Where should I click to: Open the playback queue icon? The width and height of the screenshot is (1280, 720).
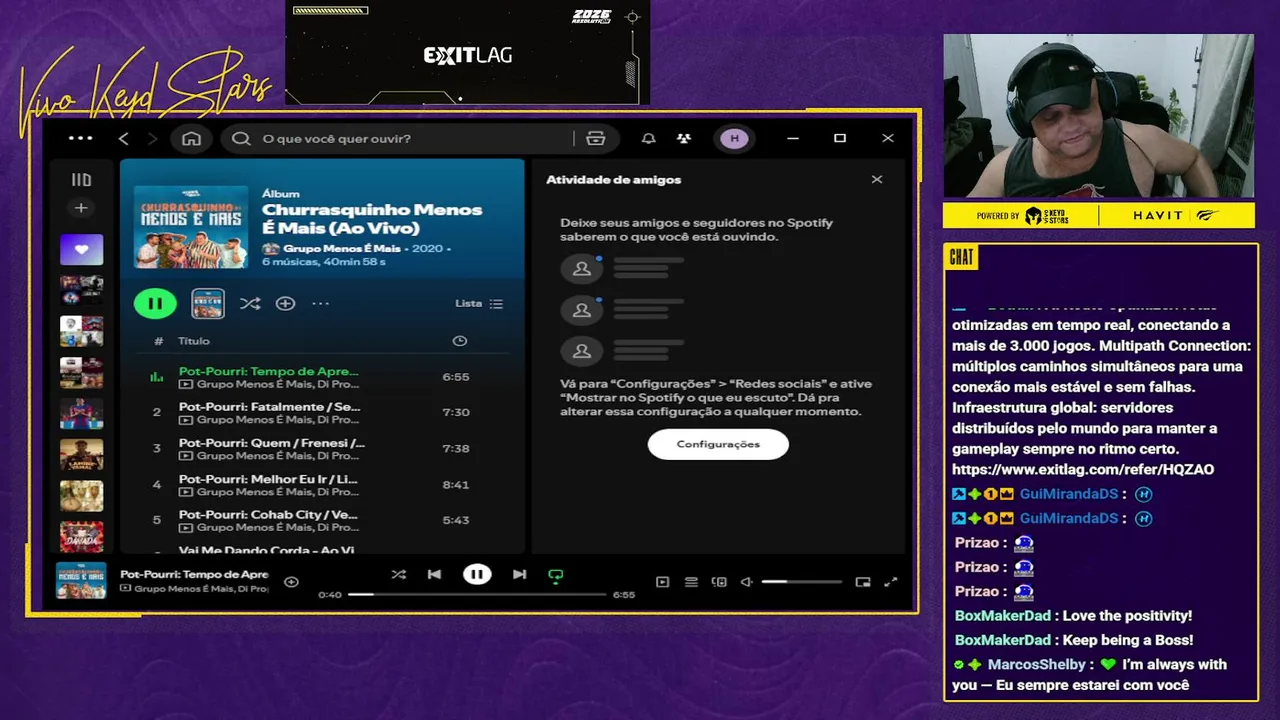[x=691, y=582]
